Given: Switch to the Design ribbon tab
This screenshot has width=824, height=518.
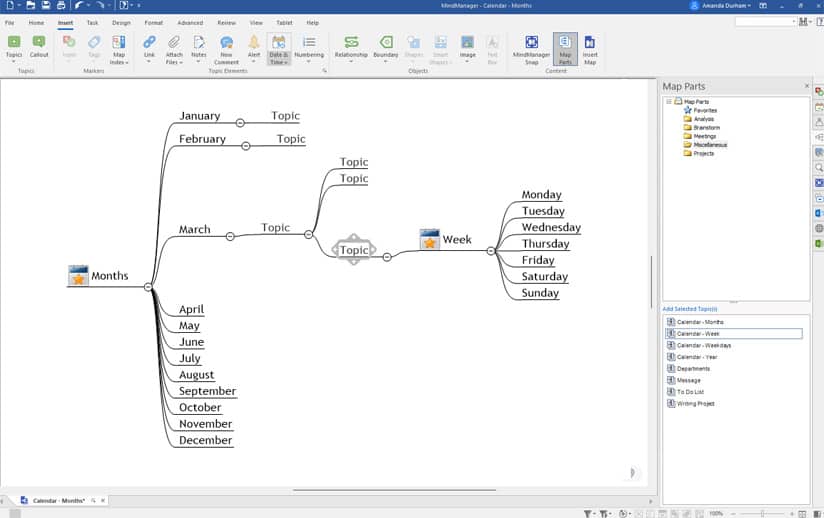Looking at the screenshot, I should pyautogui.click(x=121, y=22).
